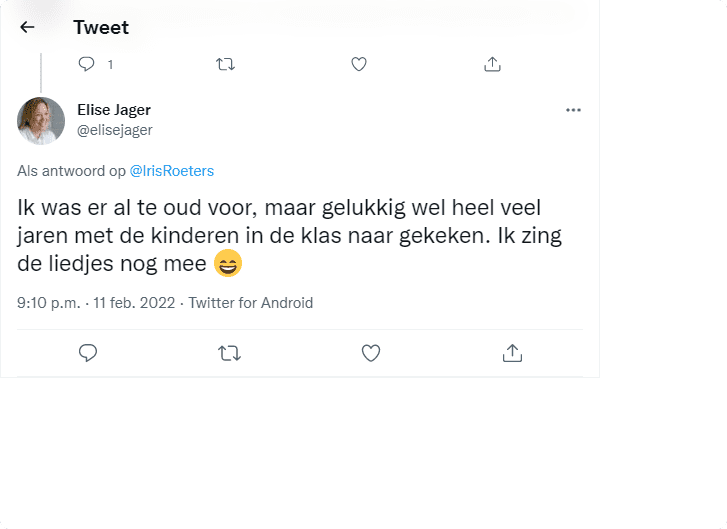
Task: Click the Elise Jager display name
Action: [x=114, y=110]
